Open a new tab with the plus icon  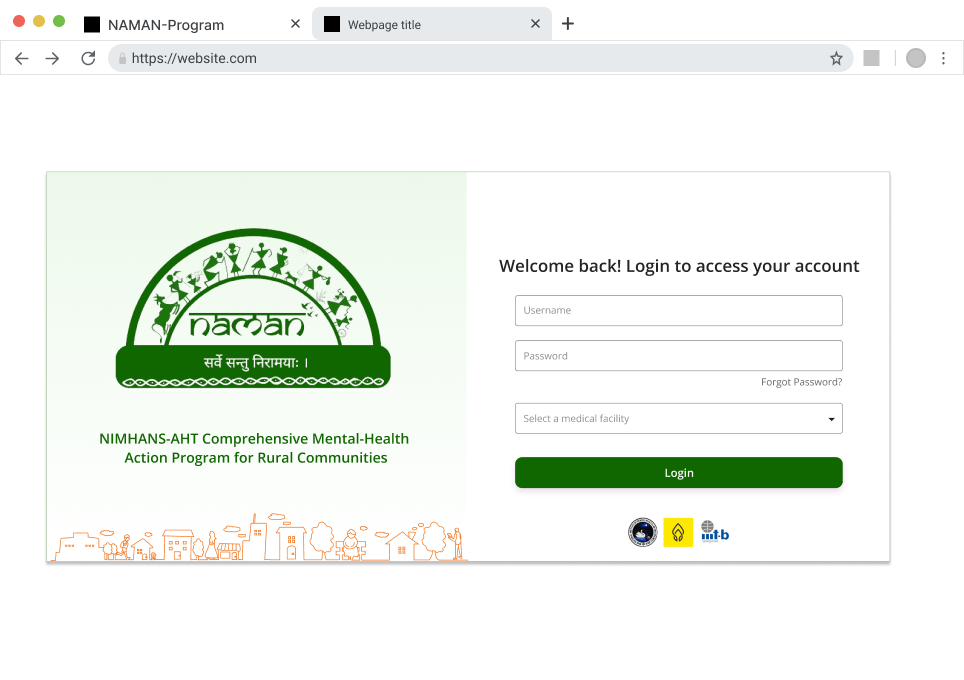pyautogui.click(x=568, y=24)
